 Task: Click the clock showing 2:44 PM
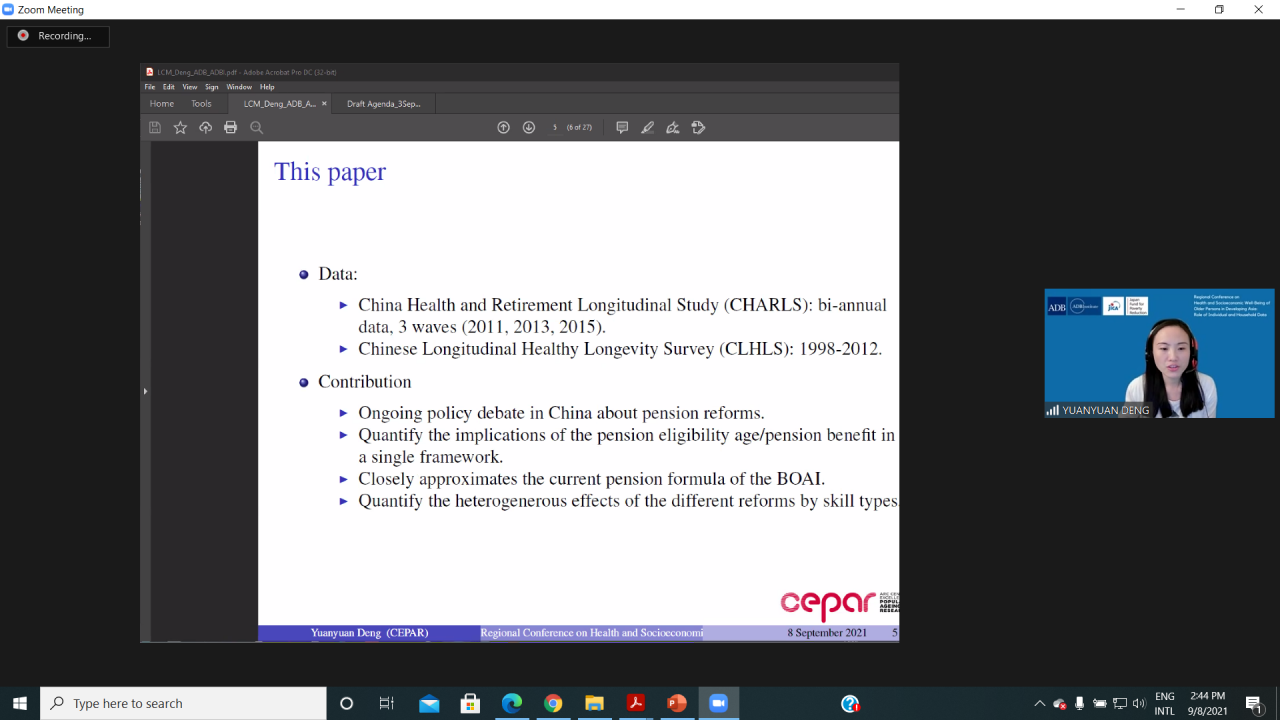1207,703
